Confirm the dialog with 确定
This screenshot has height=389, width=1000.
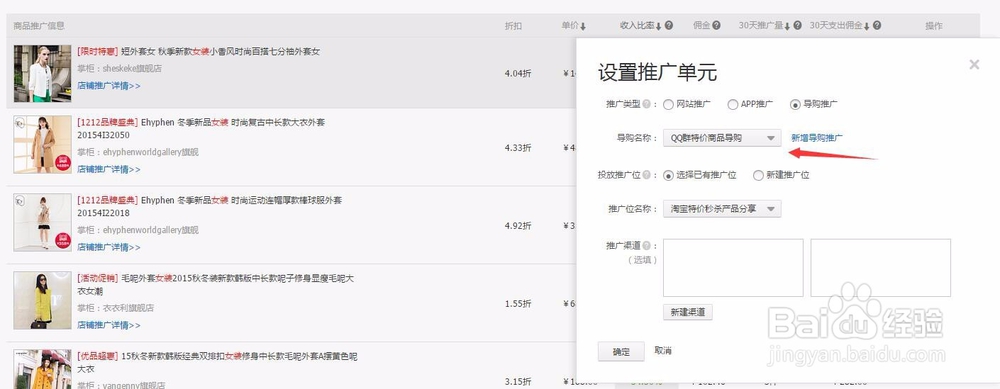[x=621, y=351]
